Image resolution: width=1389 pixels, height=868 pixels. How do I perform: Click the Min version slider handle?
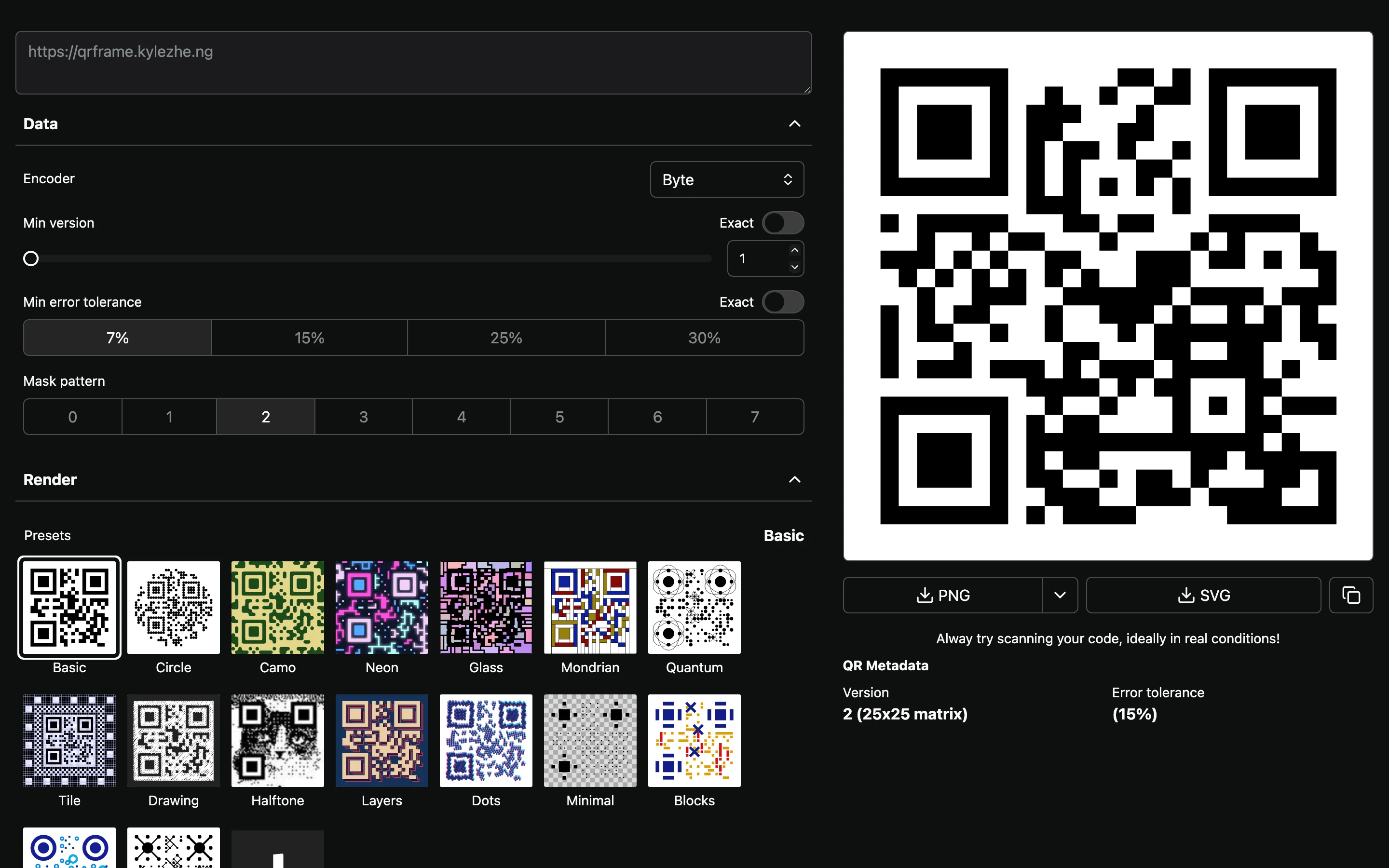pos(31,259)
